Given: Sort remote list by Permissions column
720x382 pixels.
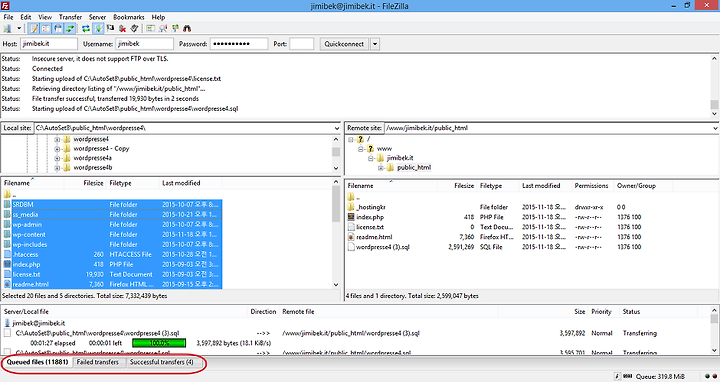Looking at the screenshot, I should pyautogui.click(x=591, y=186).
